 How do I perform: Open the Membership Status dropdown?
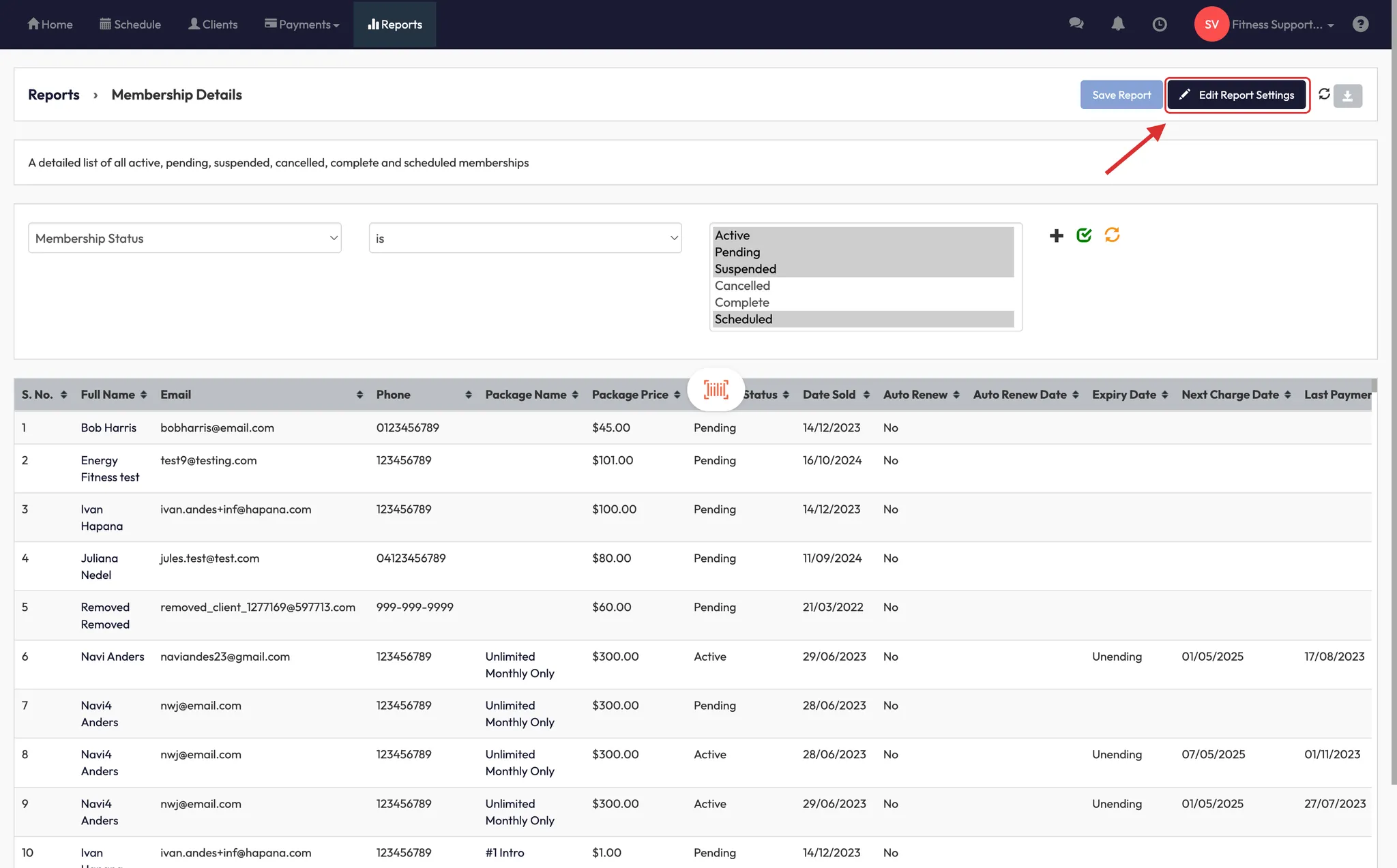[184, 238]
